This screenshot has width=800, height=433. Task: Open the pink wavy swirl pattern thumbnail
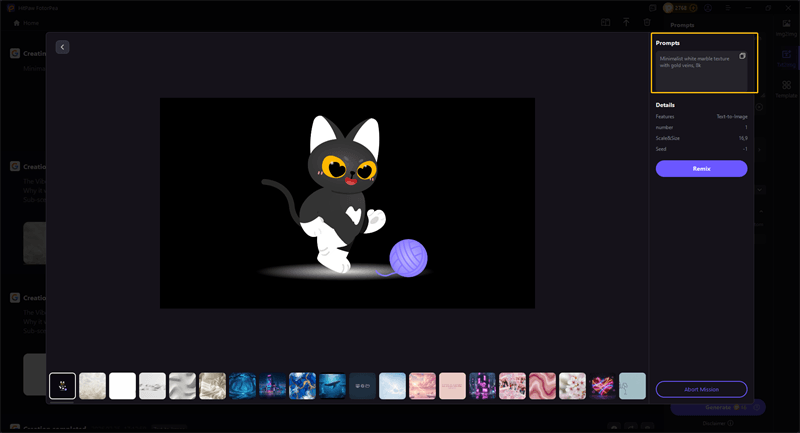(542, 386)
